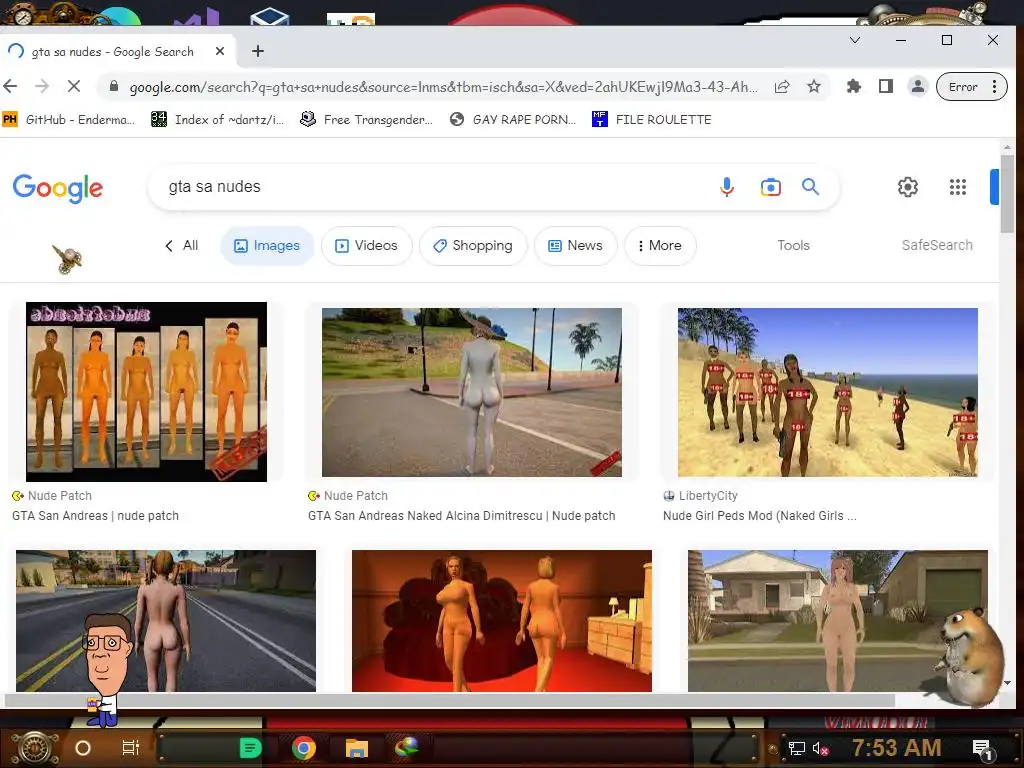Open the Alcina Dimitrescu result title

pyautogui.click(x=462, y=515)
